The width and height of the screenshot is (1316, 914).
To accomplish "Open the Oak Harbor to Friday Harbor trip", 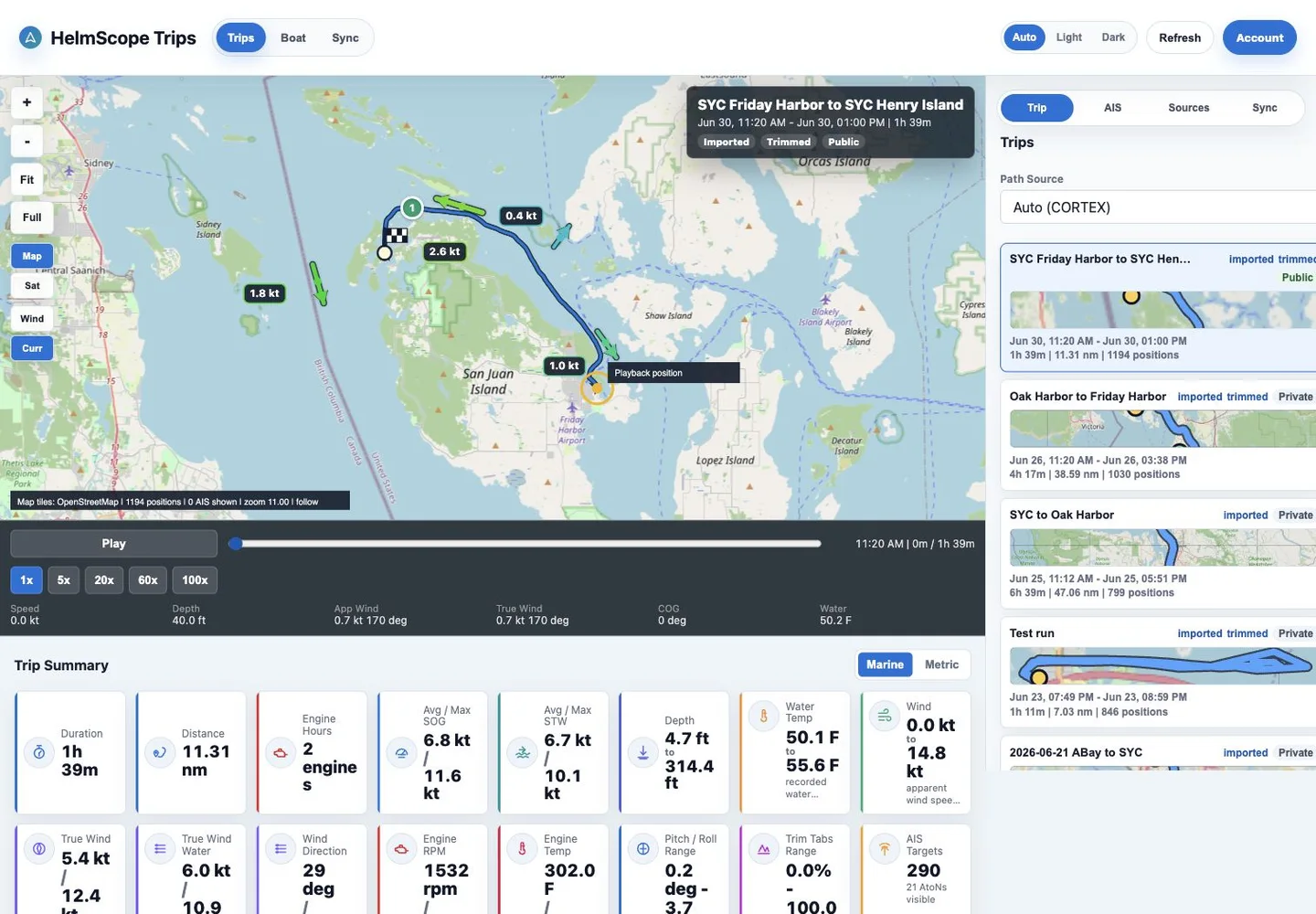I will tap(1158, 434).
